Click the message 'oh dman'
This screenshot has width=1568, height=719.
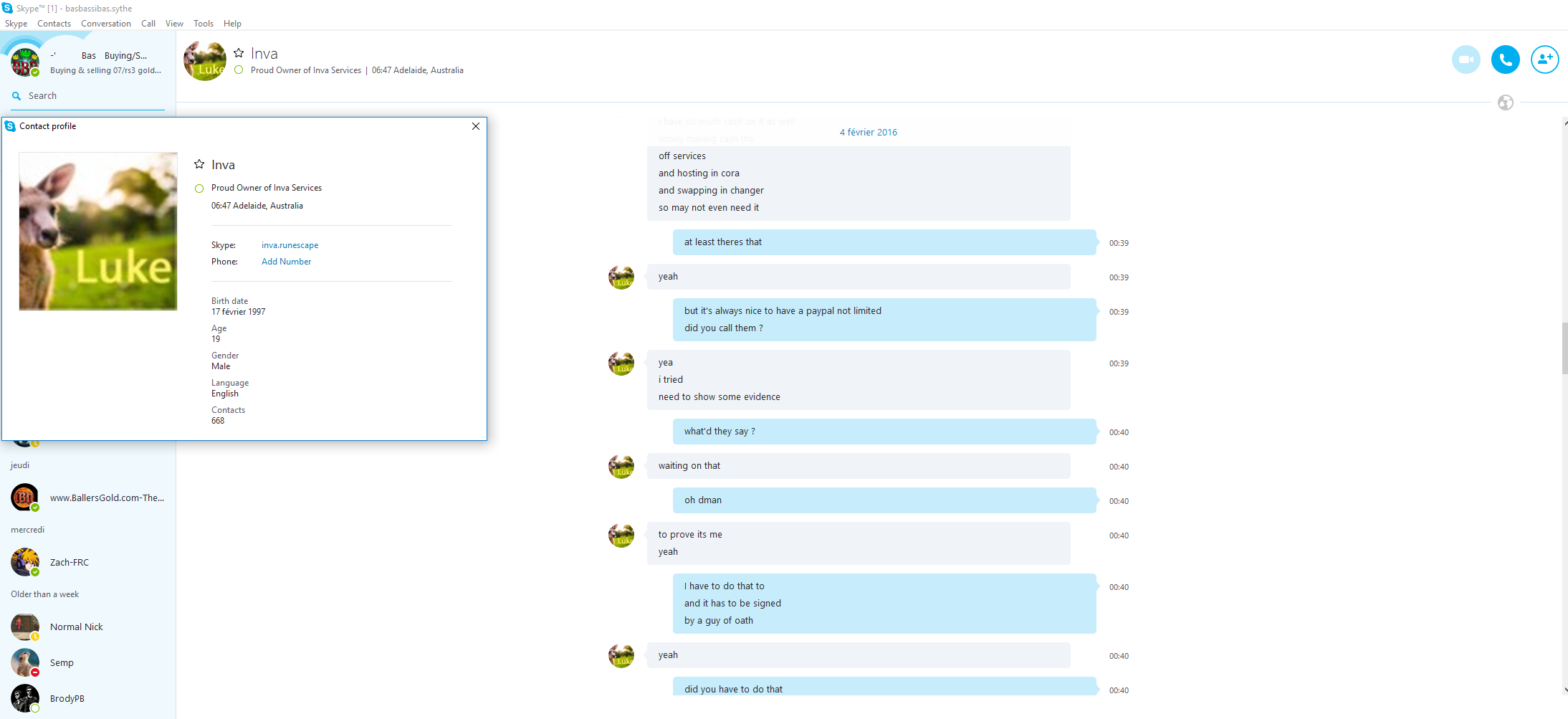click(x=884, y=500)
